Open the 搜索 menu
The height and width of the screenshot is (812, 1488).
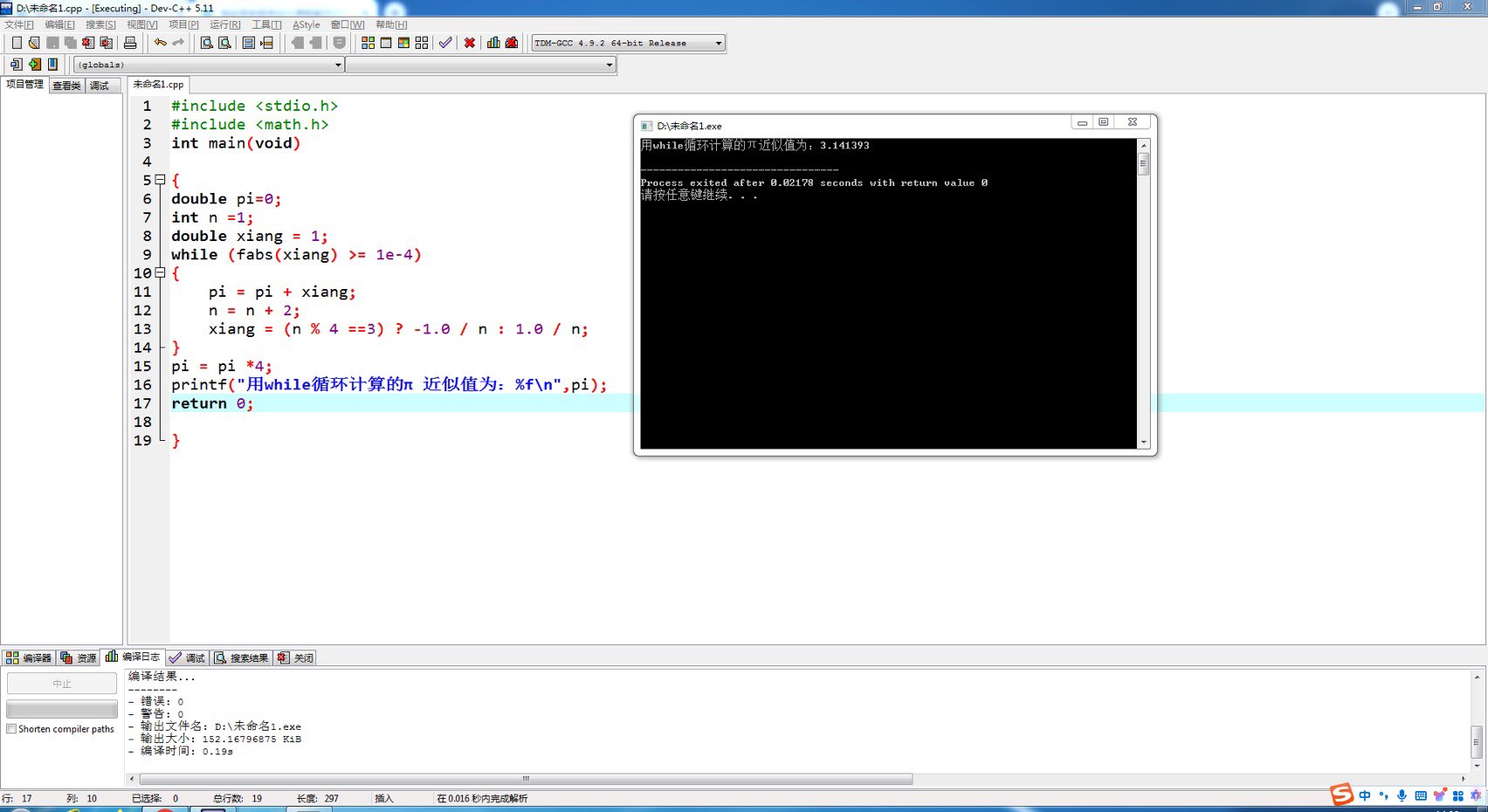pos(100,24)
